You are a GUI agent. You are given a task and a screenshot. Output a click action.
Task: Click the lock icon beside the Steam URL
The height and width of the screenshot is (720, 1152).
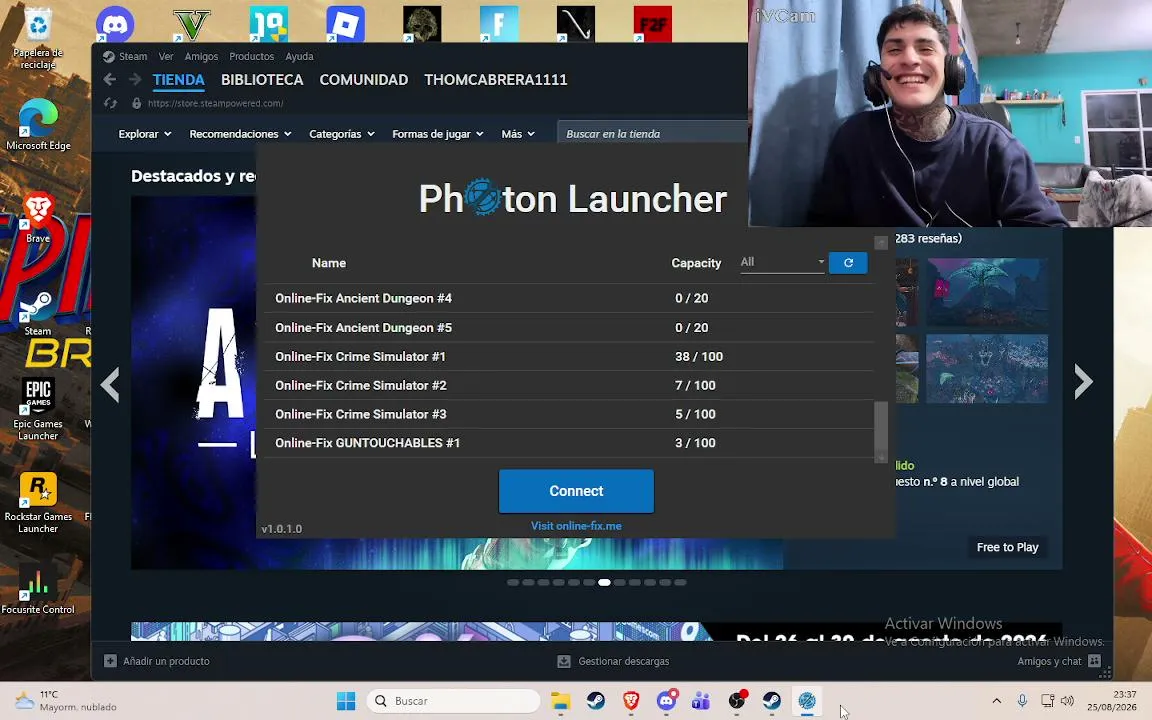coord(136,104)
